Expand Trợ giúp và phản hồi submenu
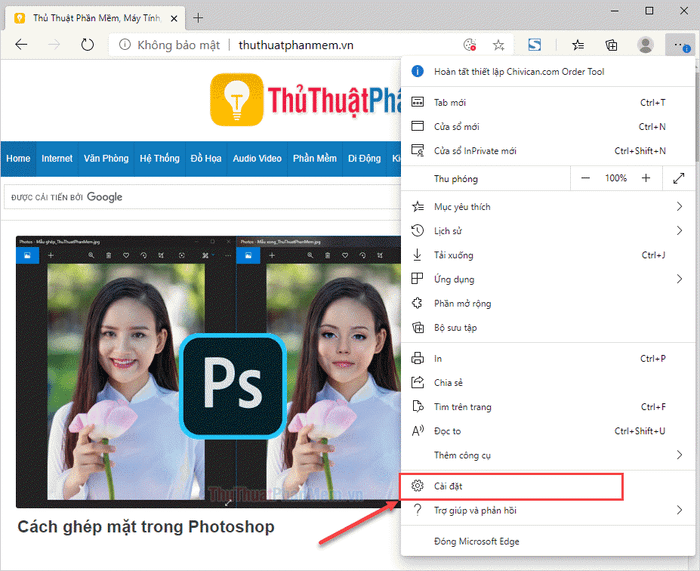Screen dimensions: 700x571 548,510
